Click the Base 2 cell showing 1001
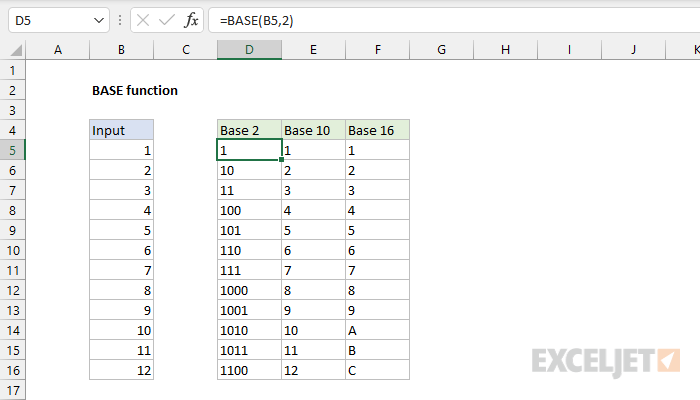 (250, 310)
